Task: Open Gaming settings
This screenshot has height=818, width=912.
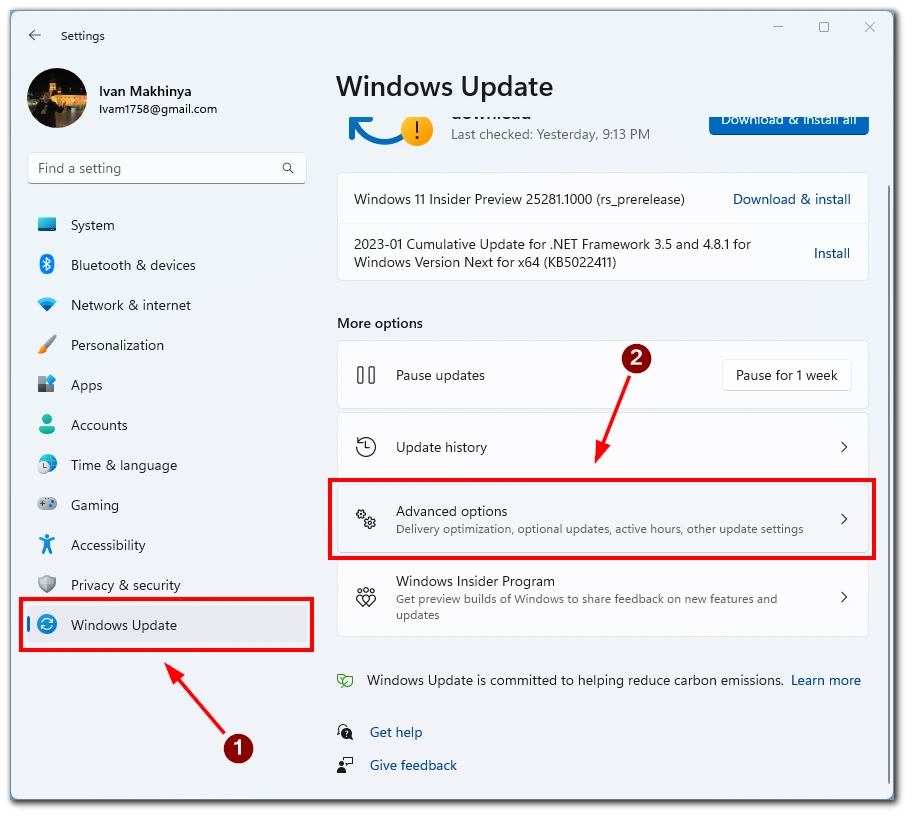Action: [x=167, y=505]
